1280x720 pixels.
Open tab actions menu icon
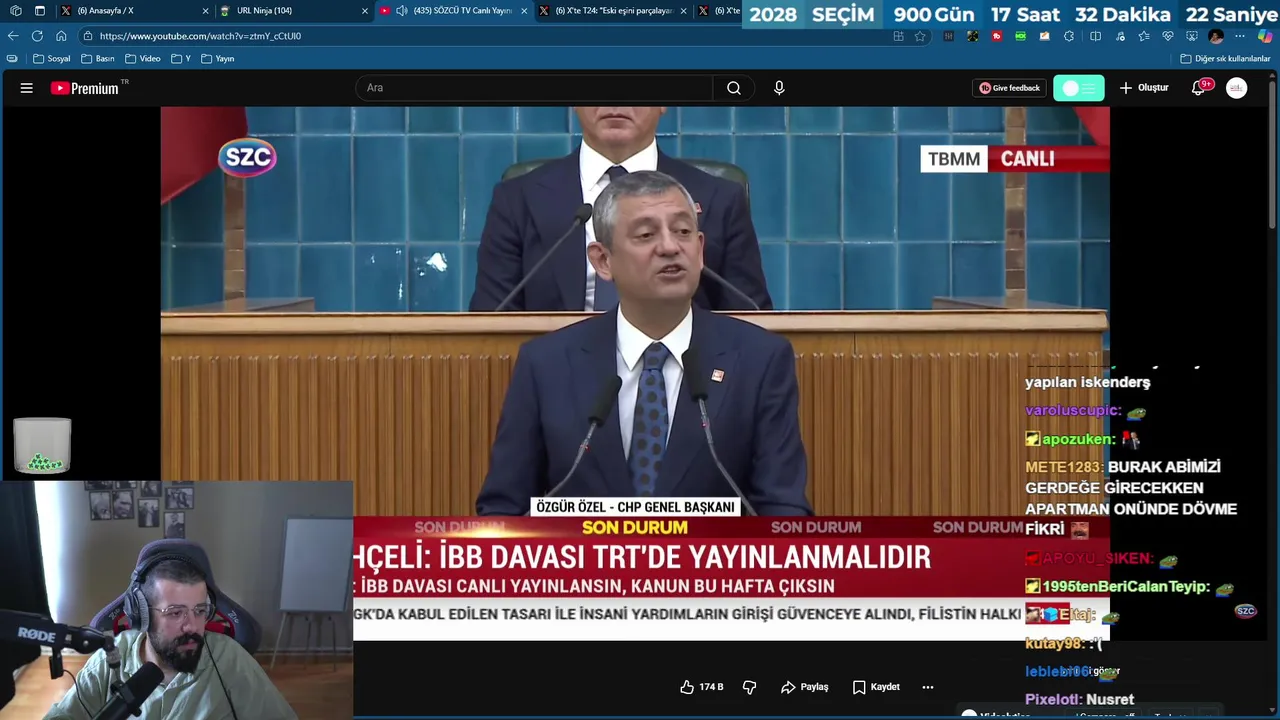(x=40, y=11)
